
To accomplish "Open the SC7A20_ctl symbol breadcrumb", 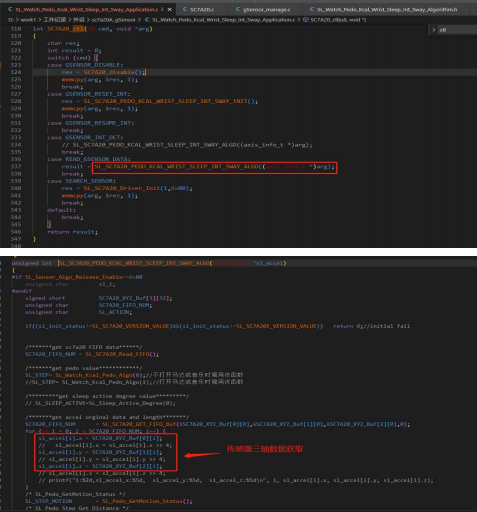I will pyautogui.click(x=335, y=20).
